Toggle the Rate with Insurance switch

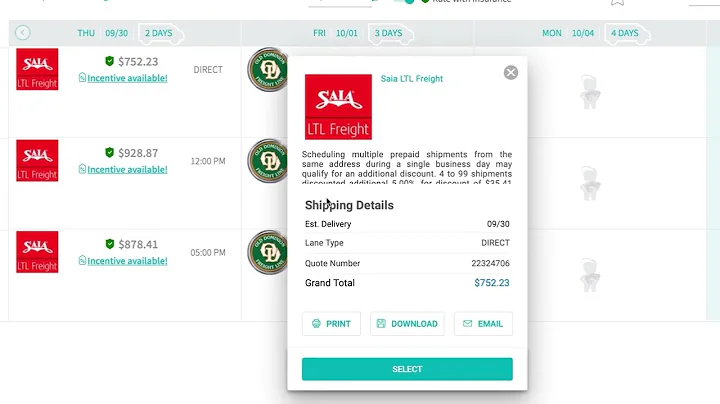point(404,1)
